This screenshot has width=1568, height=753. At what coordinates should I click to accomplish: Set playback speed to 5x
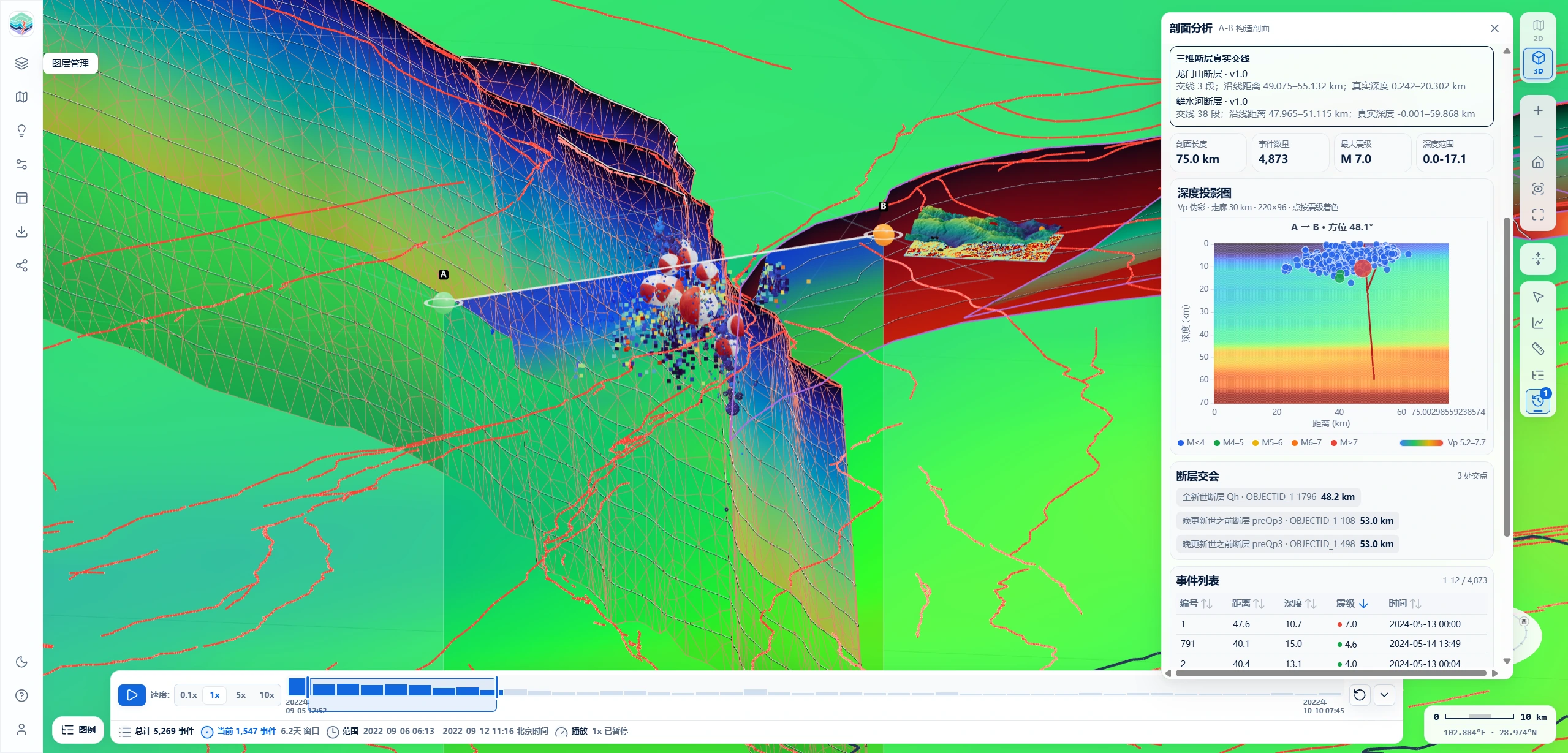pyautogui.click(x=241, y=695)
